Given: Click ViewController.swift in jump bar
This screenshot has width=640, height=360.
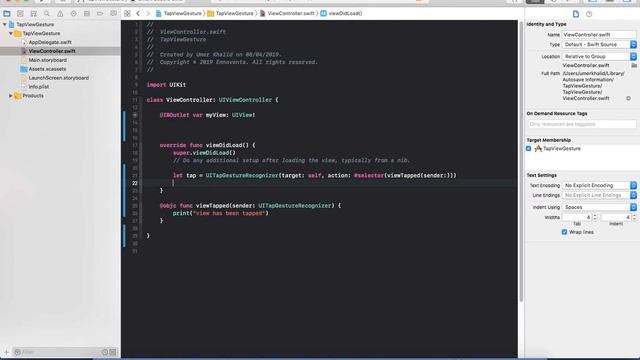Looking at the screenshot, I should coord(287,13).
